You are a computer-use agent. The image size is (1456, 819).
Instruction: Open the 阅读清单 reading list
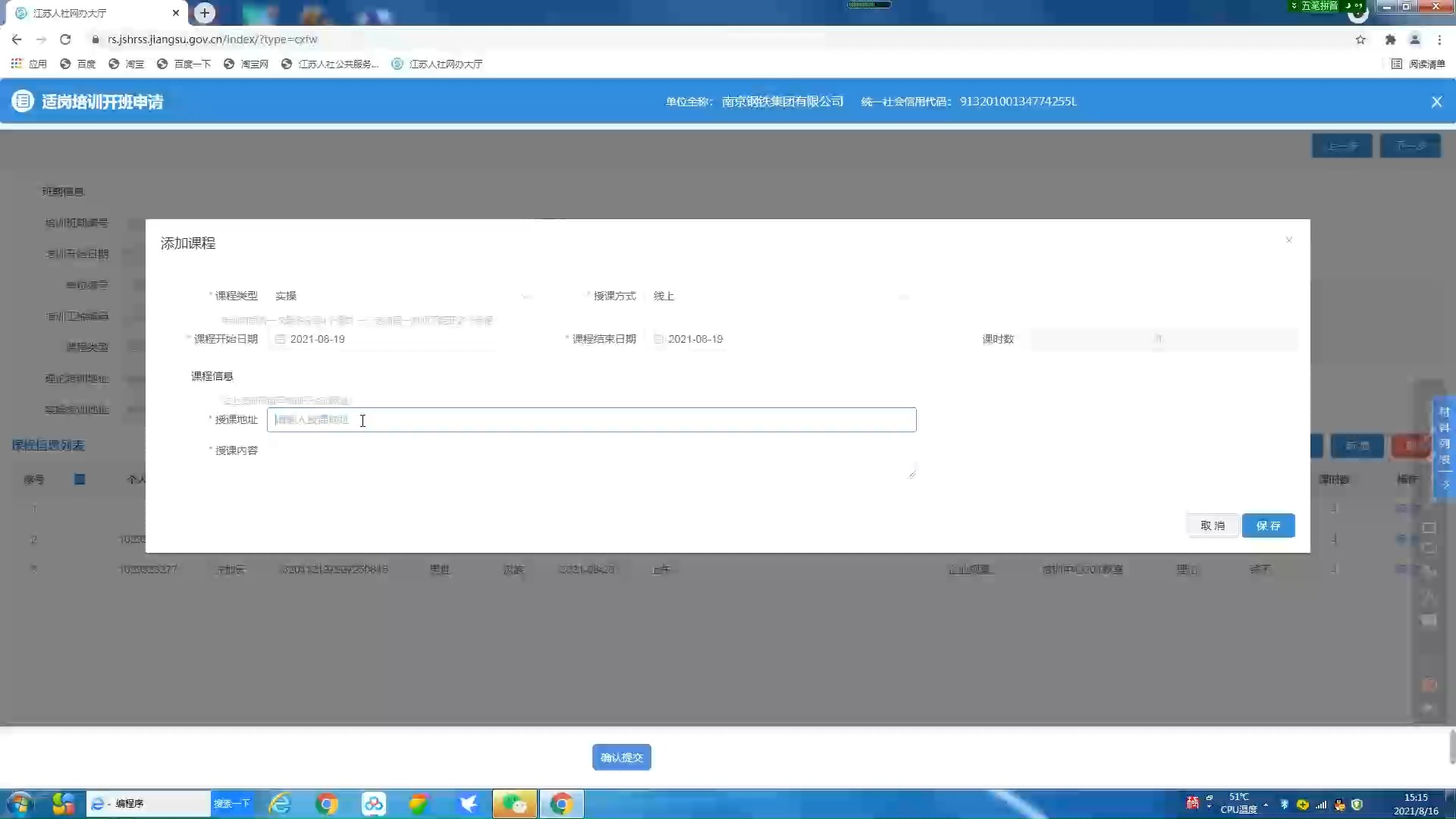click(1419, 64)
